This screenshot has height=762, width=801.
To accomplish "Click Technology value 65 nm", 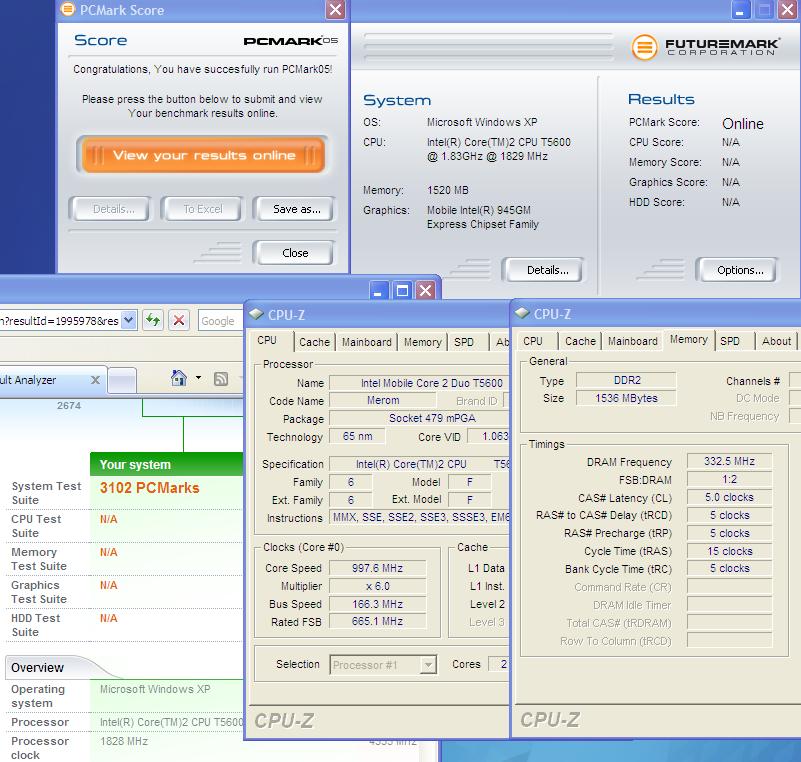I will (x=357, y=436).
